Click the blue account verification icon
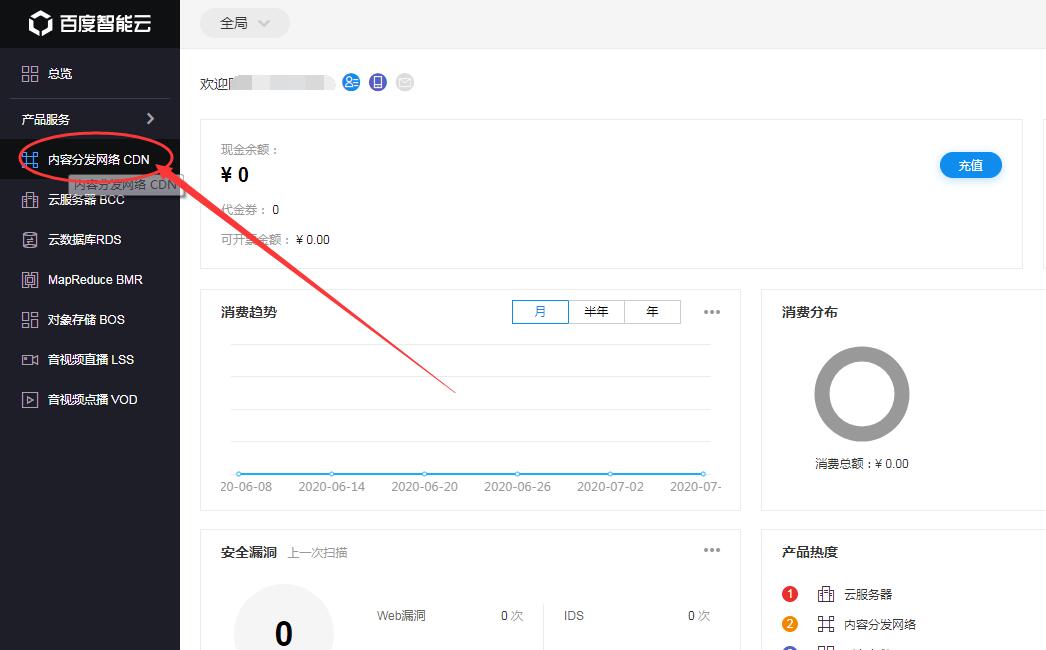Screen dimensions: 1046x650 351,82
